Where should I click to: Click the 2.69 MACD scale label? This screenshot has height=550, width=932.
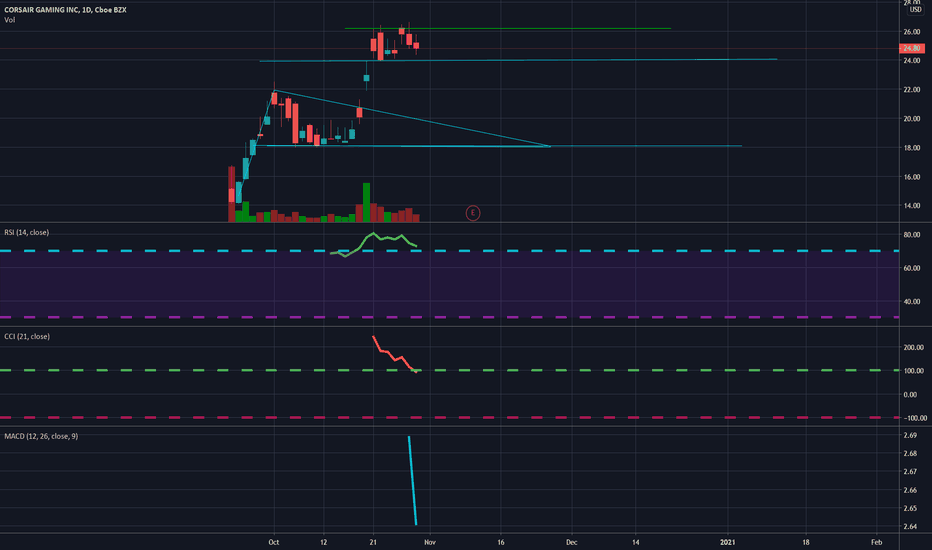(x=909, y=435)
